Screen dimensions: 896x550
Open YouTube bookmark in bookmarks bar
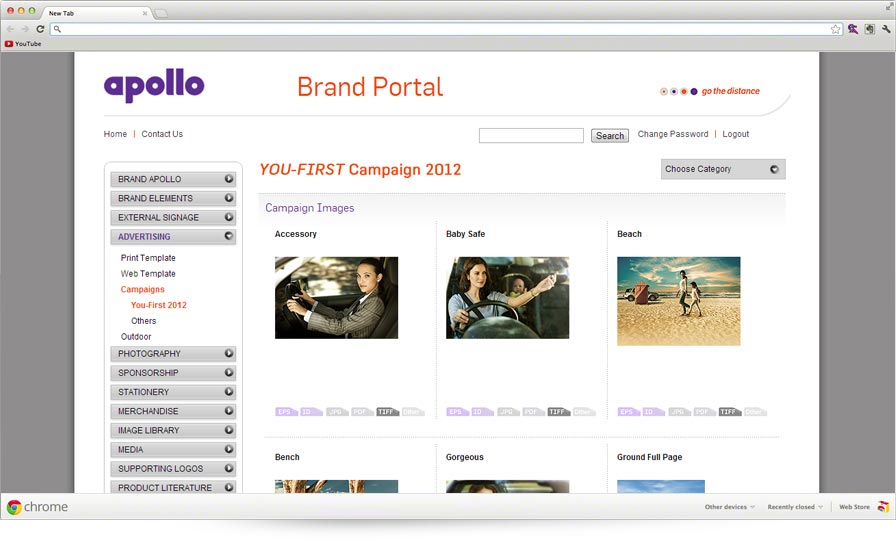23,44
